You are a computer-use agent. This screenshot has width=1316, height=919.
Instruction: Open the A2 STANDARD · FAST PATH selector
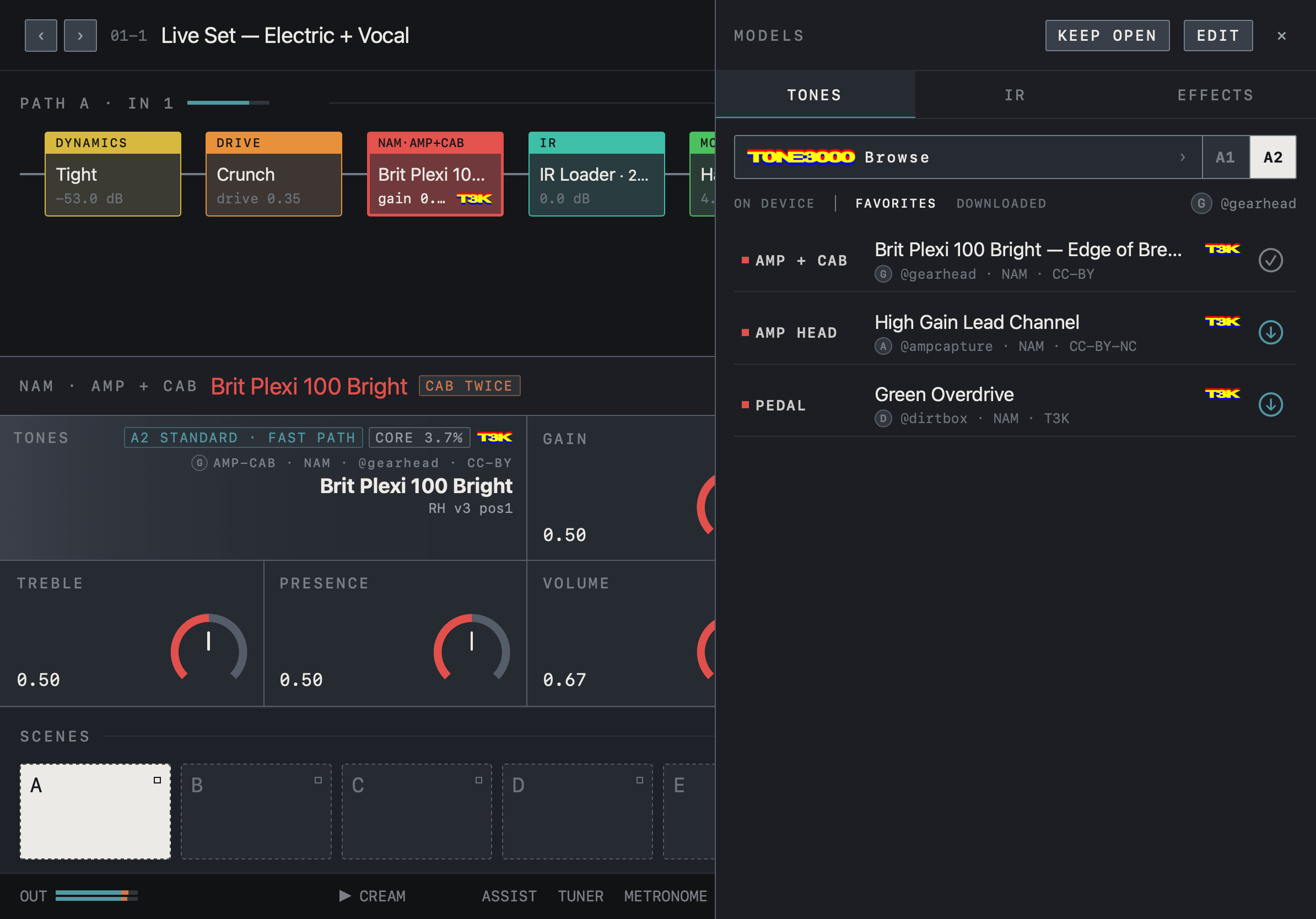[244, 437]
